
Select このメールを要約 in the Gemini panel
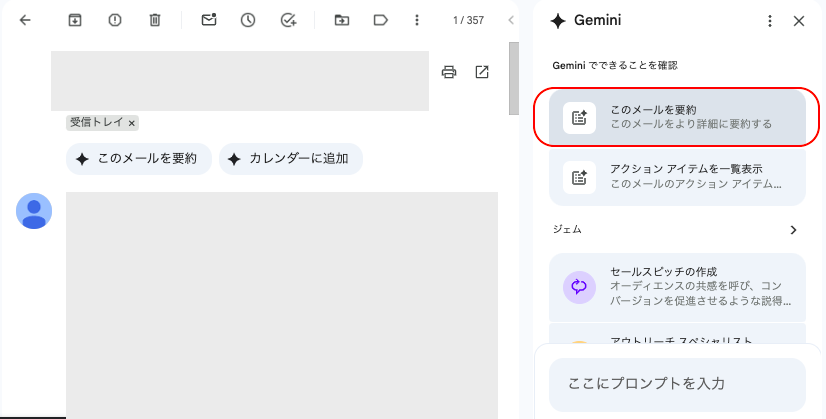(677, 117)
